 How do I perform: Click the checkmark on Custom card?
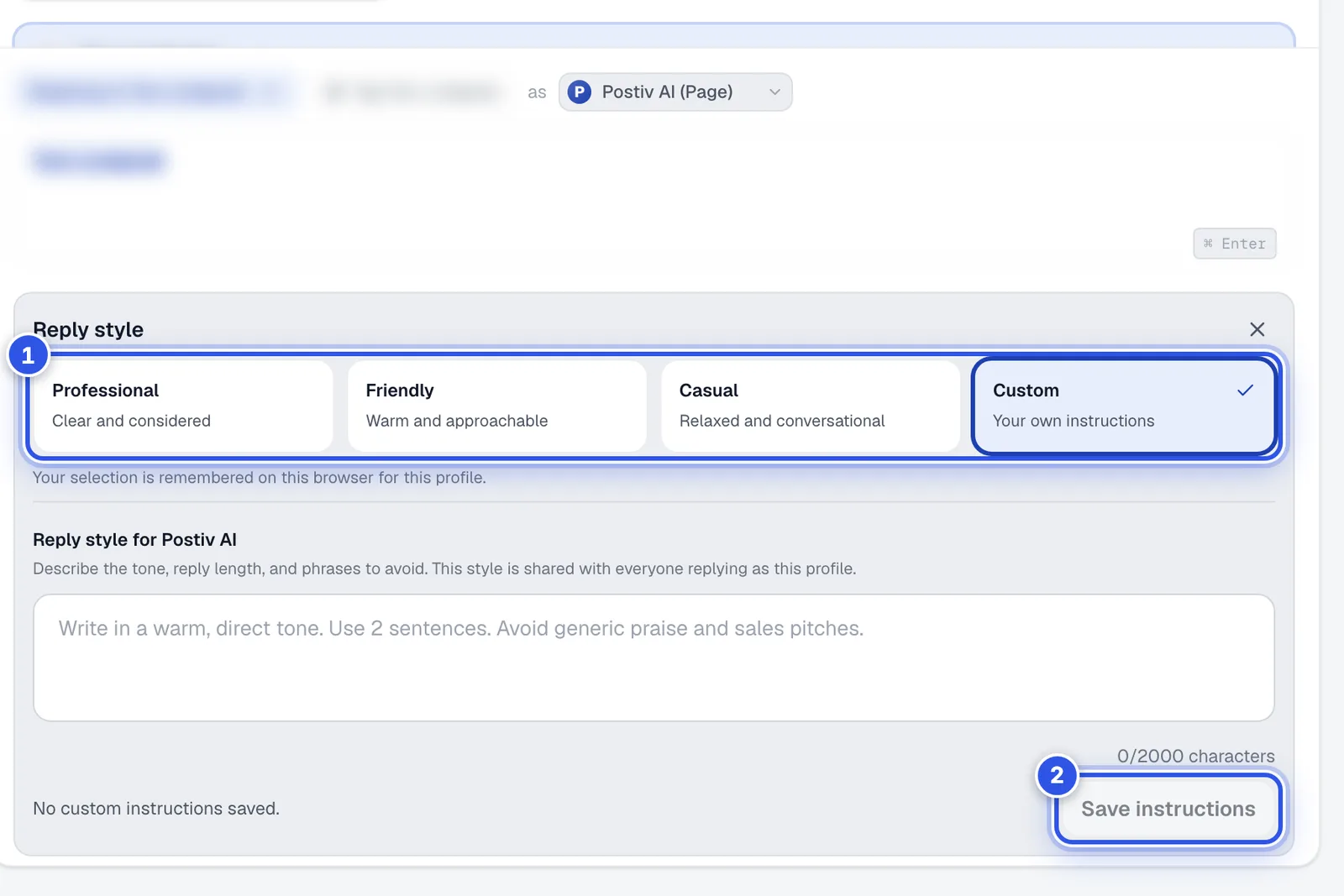pyautogui.click(x=1245, y=390)
